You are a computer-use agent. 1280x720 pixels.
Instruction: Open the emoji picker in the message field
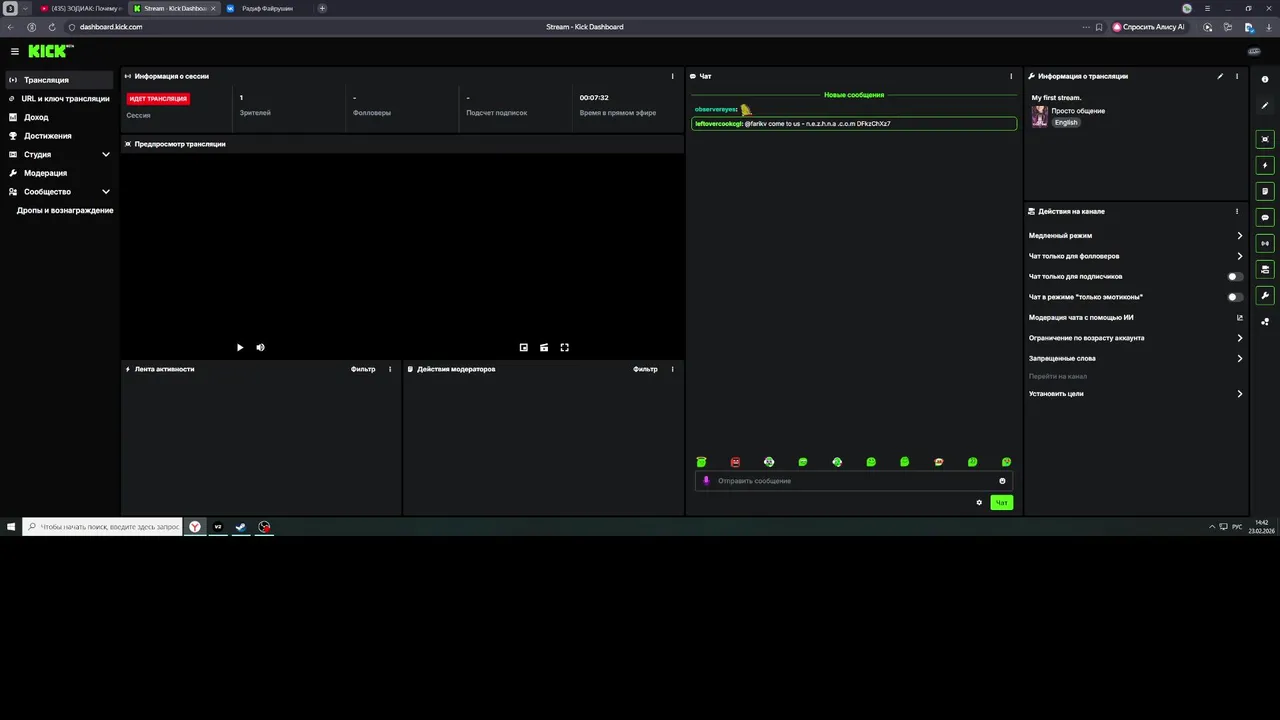tap(1002, 481)
